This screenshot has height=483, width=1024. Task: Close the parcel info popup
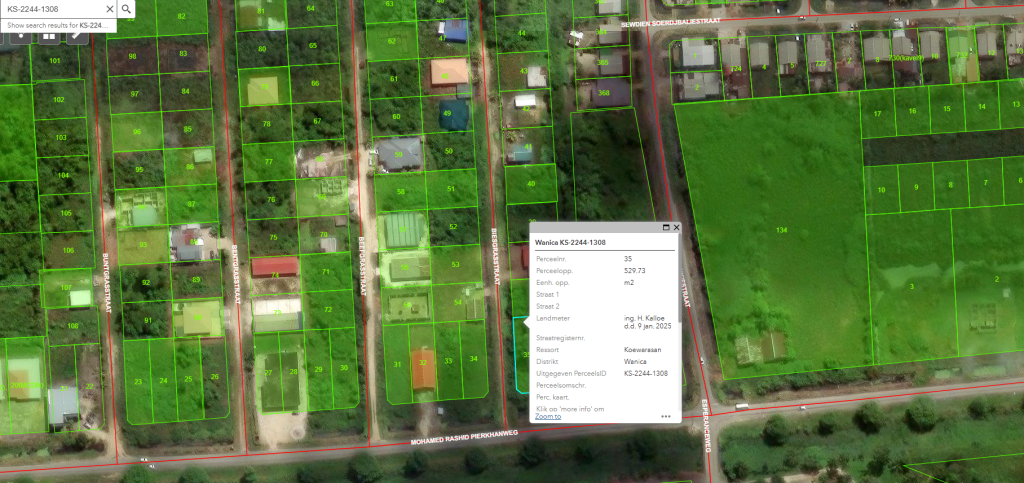[677, 228]
